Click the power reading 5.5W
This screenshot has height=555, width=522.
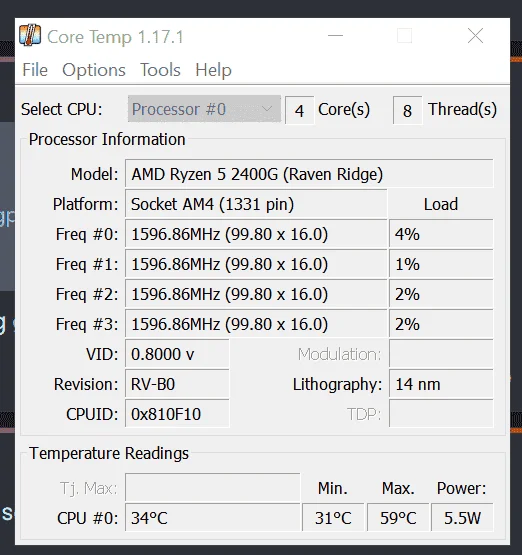(x=462, y=518)
